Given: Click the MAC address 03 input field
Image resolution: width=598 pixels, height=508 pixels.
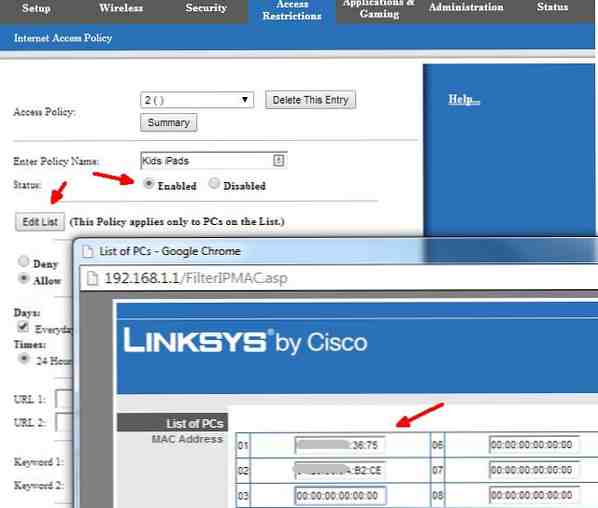Looking at the screenshot, I should pos(341,496).
